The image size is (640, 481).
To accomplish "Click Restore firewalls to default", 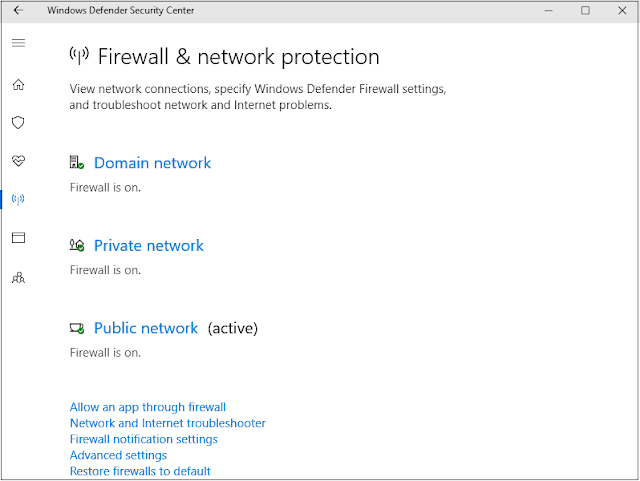I will tap(140, 471).
